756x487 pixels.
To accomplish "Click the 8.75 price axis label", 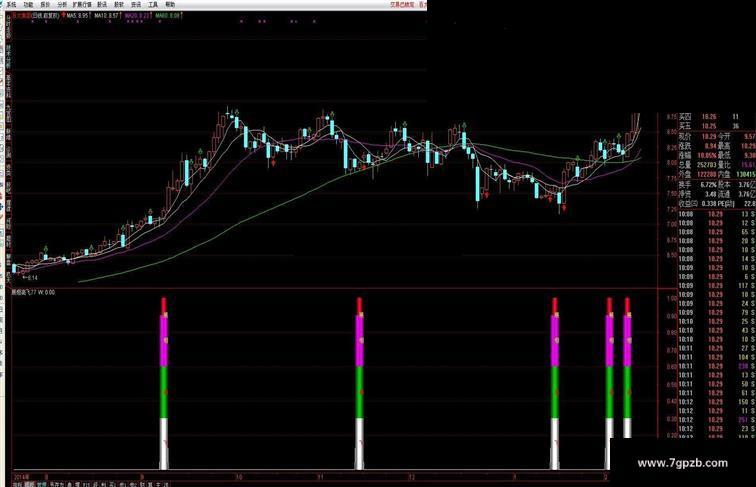I will click(x=672, y=117).
